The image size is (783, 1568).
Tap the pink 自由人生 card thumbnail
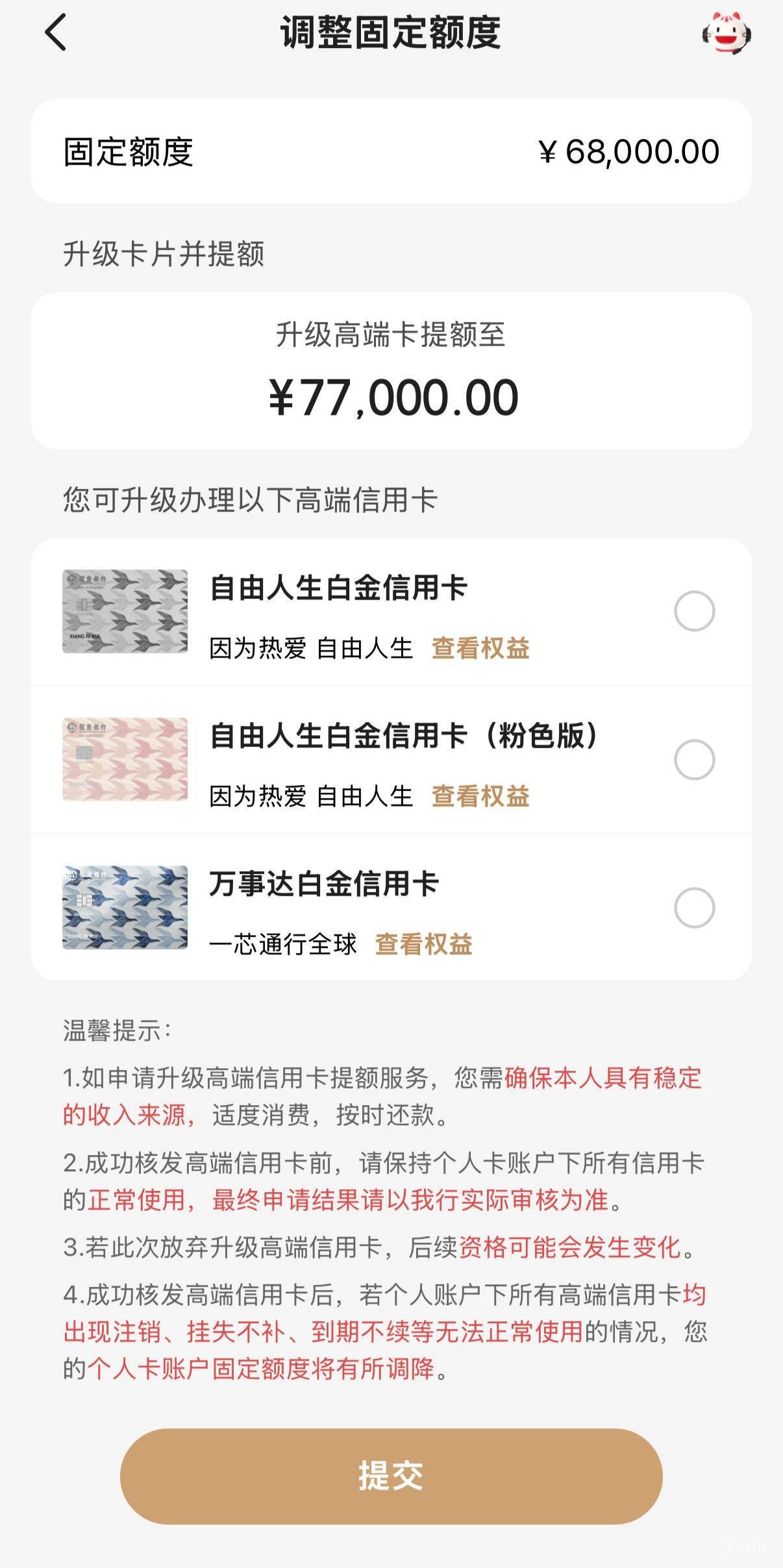(125, 759)
